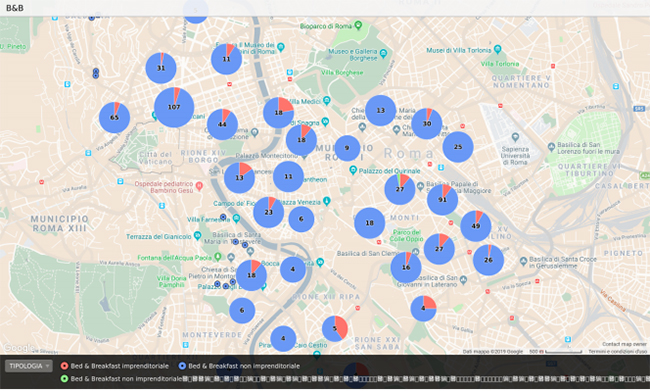650x391 pixels.
Task: Open the Contact map owner link
Action: (624, 344)
